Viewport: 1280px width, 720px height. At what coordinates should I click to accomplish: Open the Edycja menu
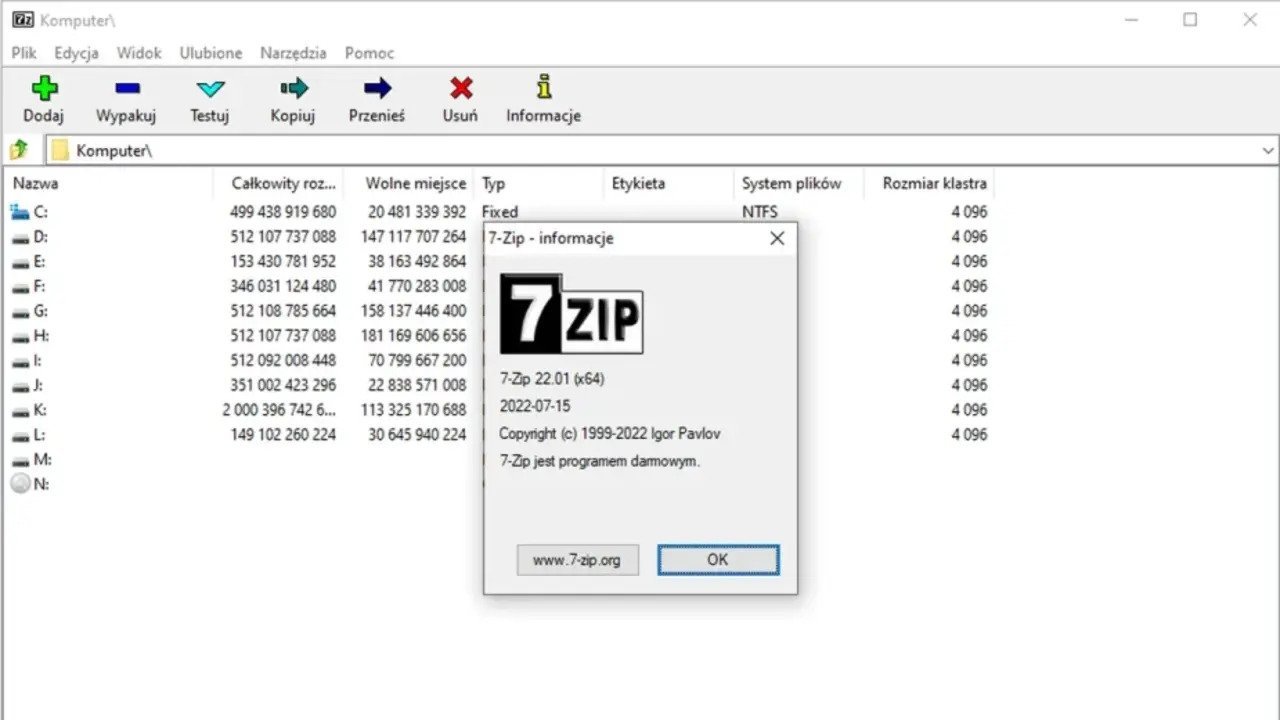click(x=76, y=53)
